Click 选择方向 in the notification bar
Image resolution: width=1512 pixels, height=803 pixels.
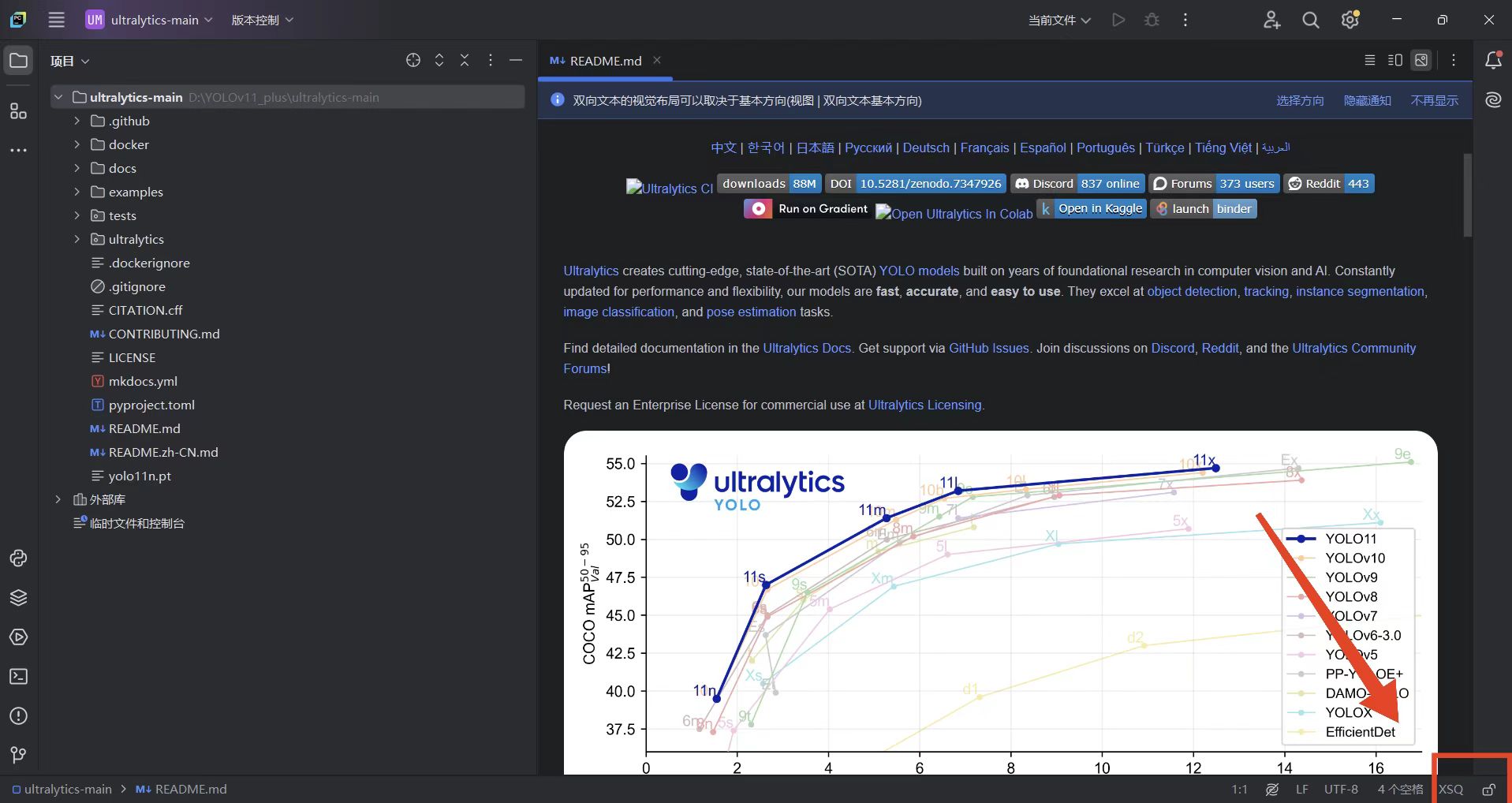click(x=1300, y=100)
